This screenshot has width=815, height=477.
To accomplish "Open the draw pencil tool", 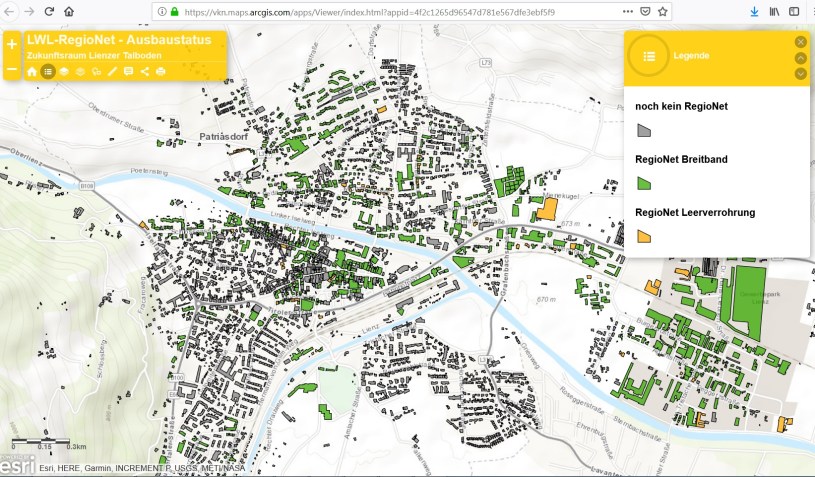I will tap(113, 72).
